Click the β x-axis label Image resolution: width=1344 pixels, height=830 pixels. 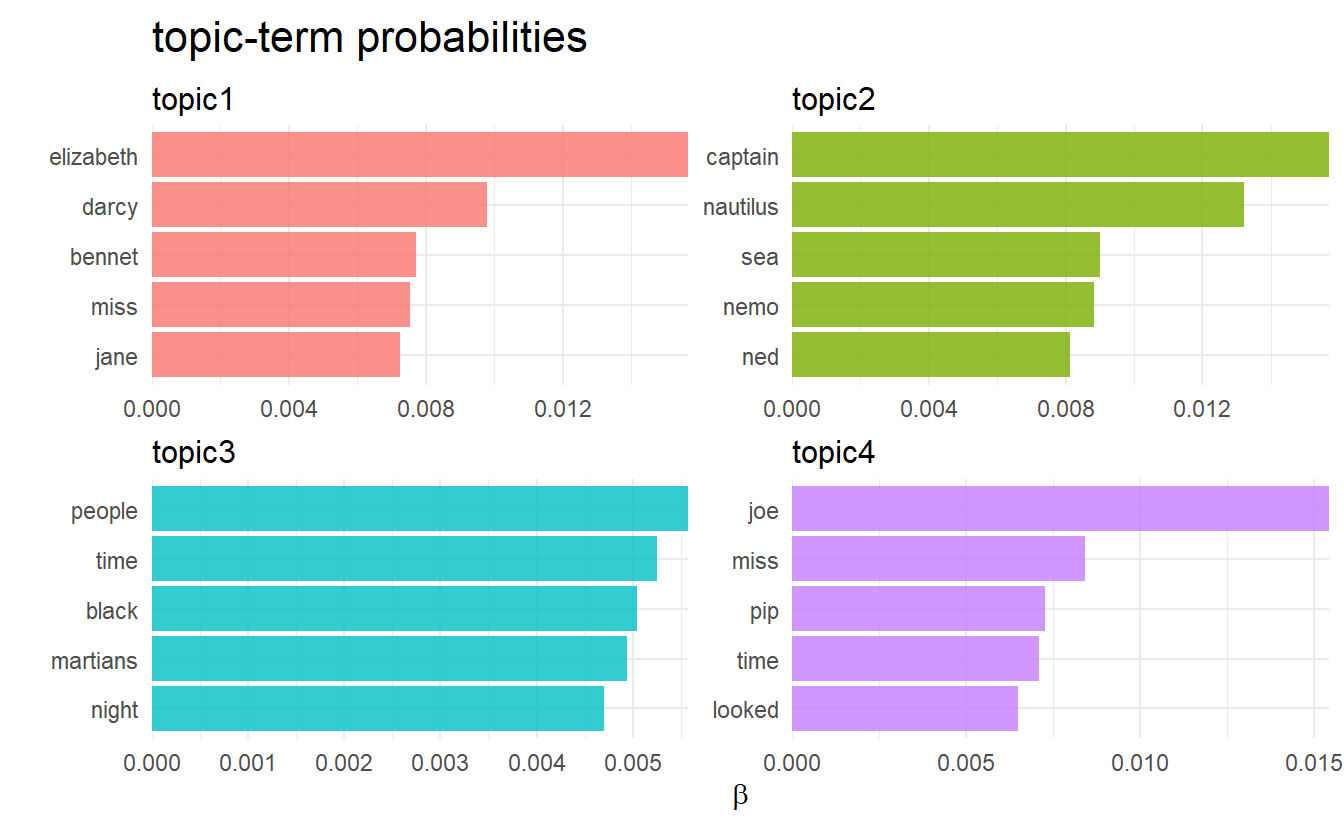point(740,796)
